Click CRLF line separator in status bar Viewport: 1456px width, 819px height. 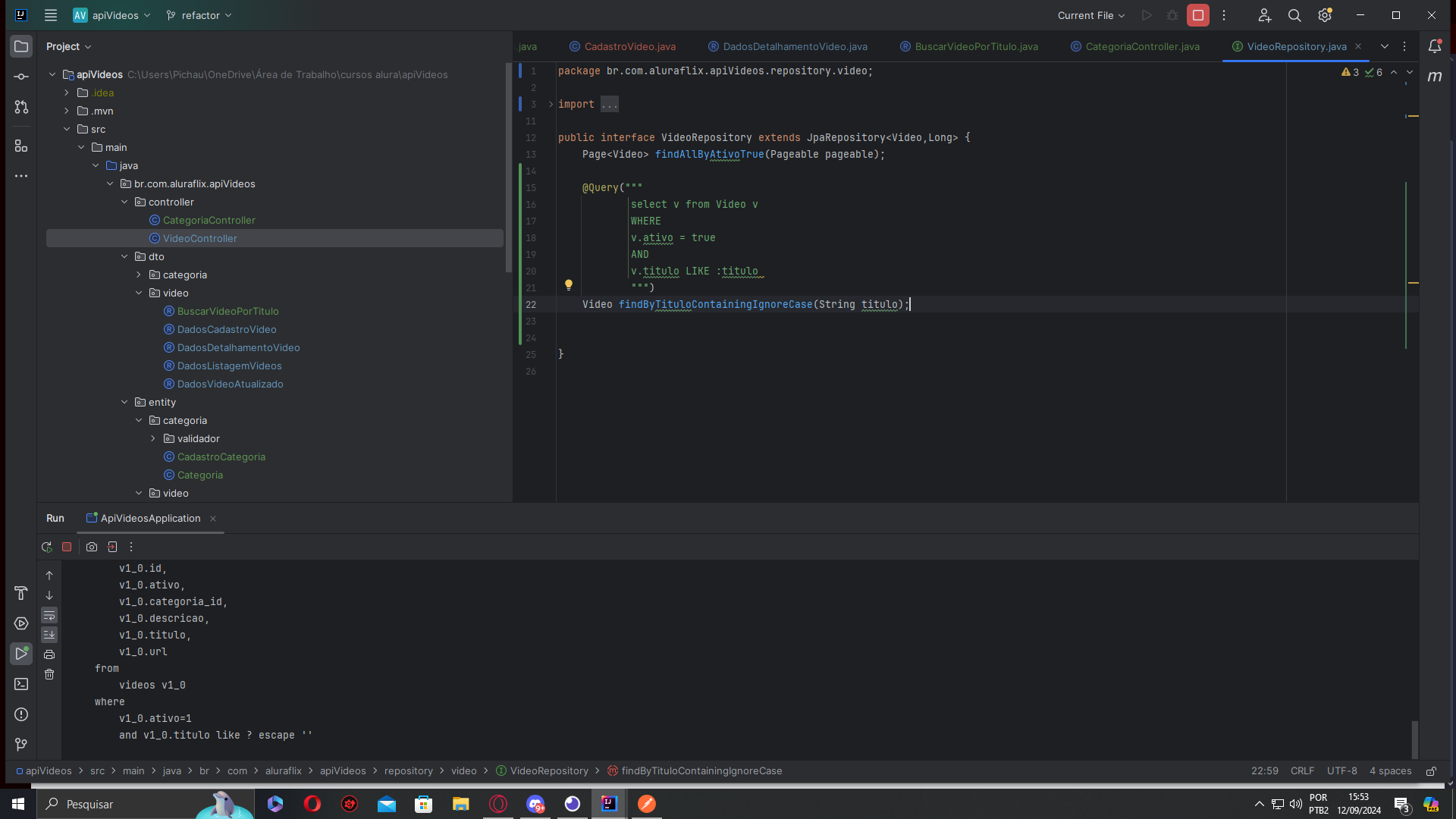[x=1302, y=771]
